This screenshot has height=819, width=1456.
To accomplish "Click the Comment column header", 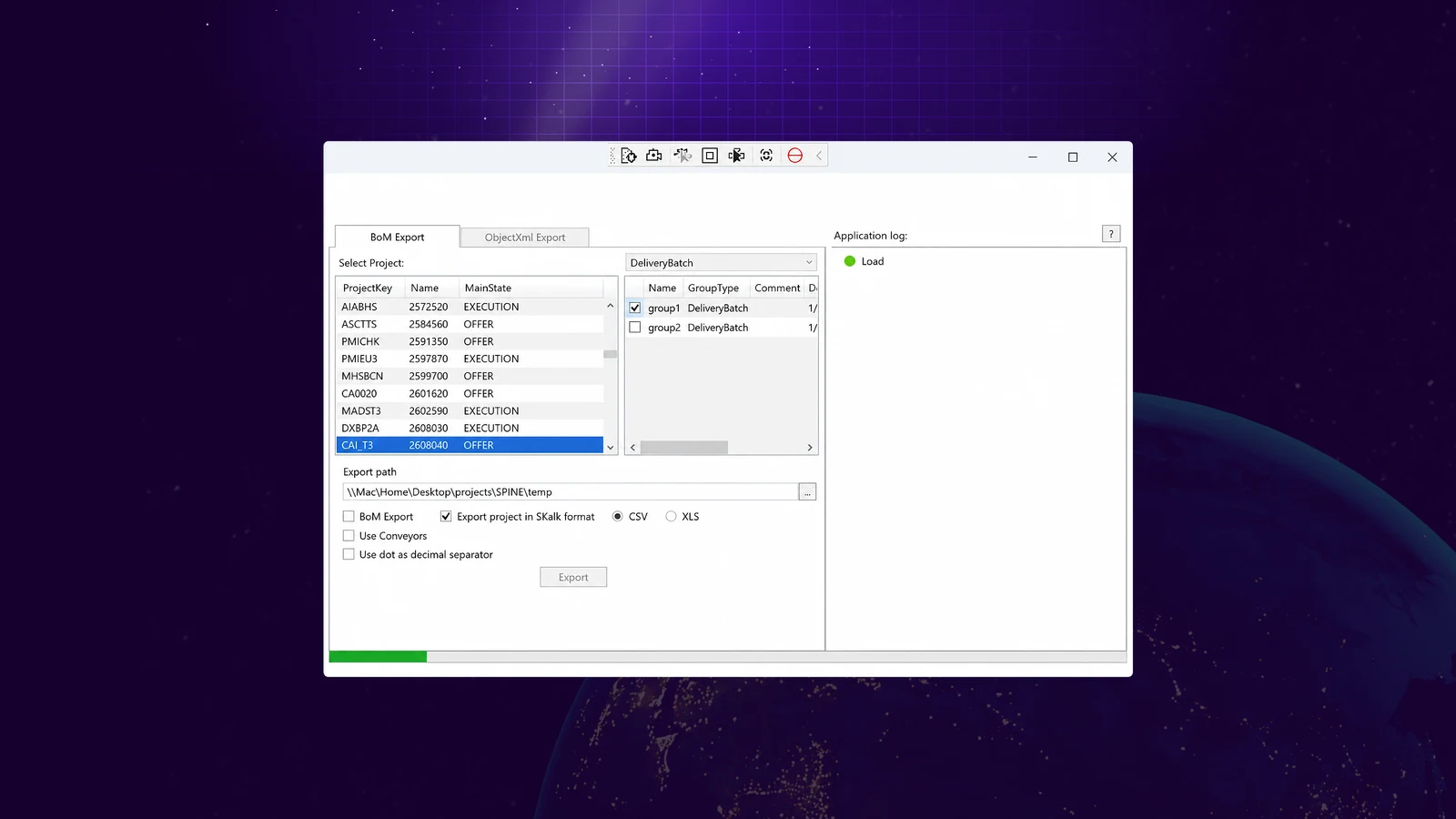I will (x=777, y=288).
